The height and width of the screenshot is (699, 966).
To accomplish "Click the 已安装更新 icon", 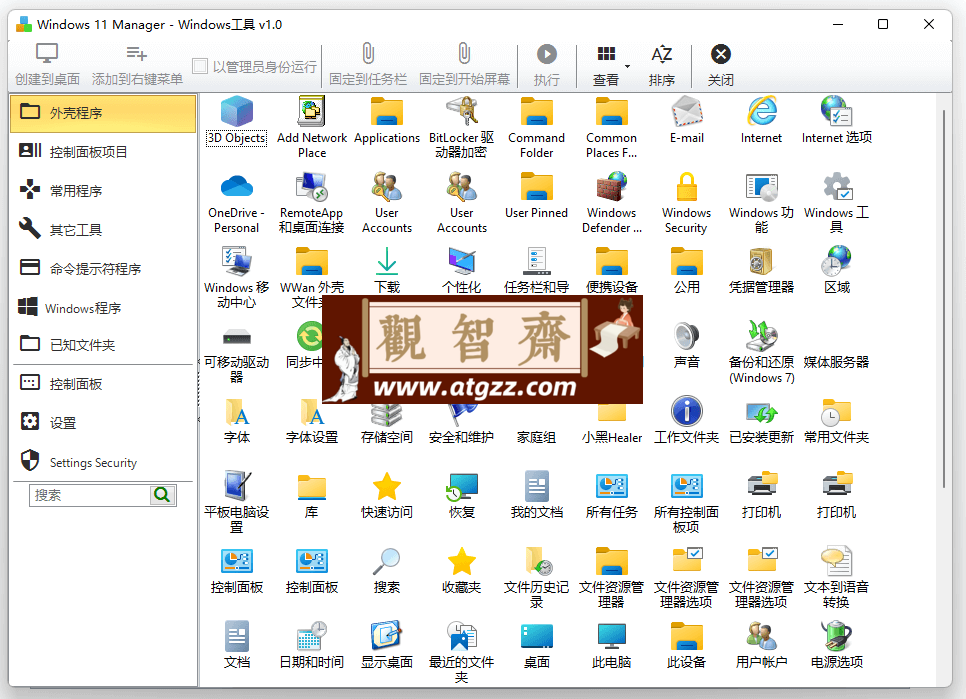I will pos(761,413).
